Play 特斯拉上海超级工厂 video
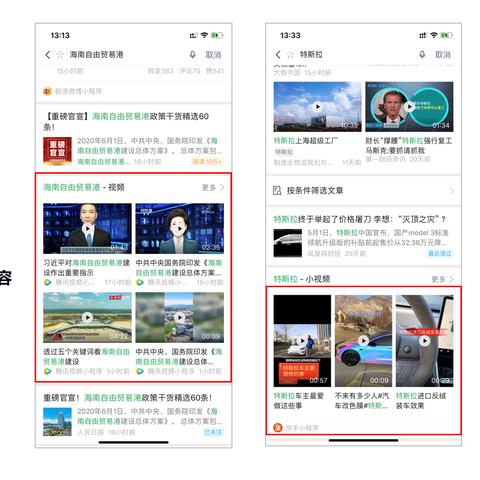This screenshot has height=480, width=480. (x=317, y=107)
